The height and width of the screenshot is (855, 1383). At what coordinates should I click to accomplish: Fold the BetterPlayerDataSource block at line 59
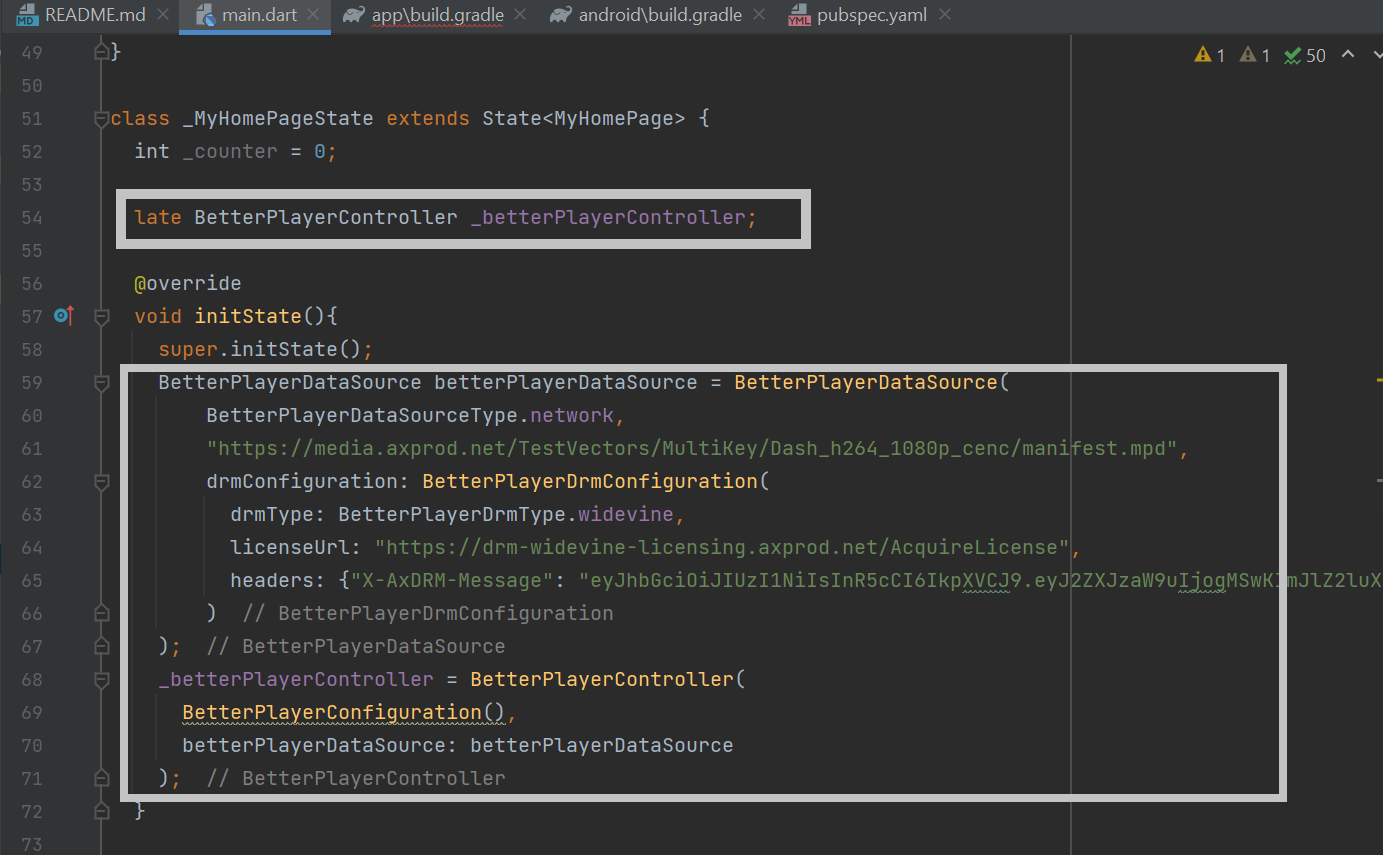point(100,382)
